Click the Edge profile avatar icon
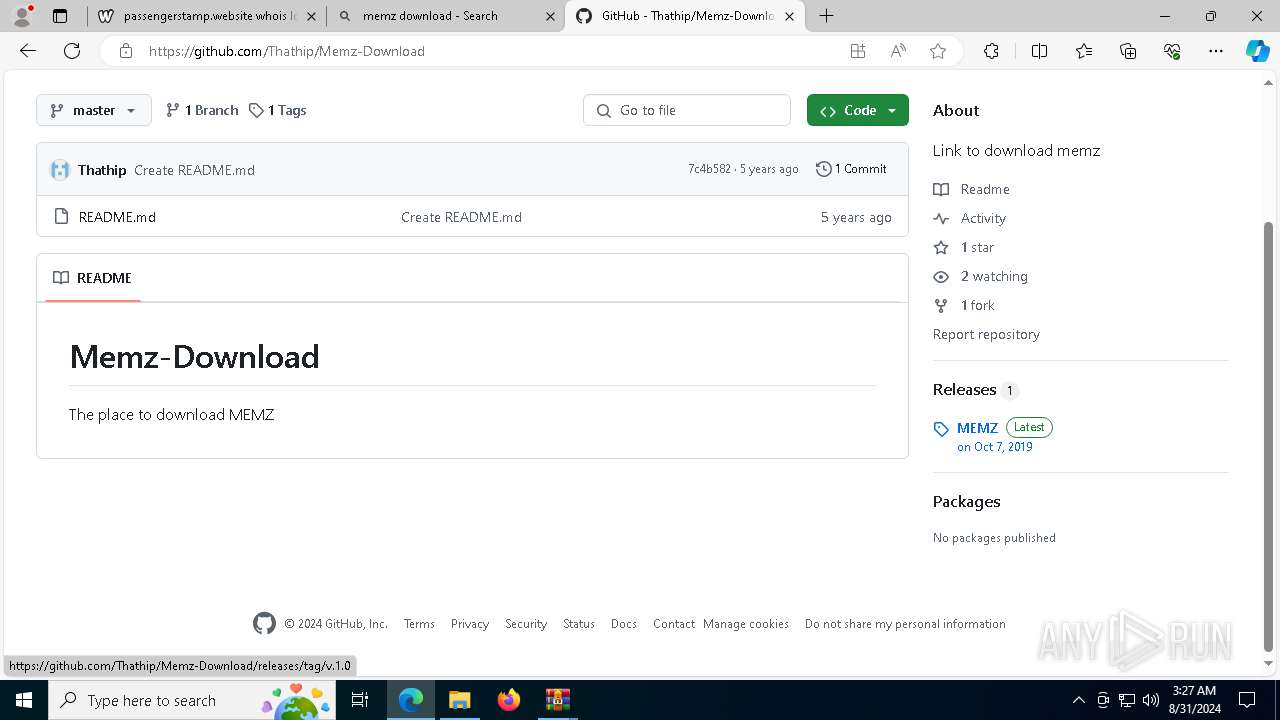1280x720 pixels. 22,16
